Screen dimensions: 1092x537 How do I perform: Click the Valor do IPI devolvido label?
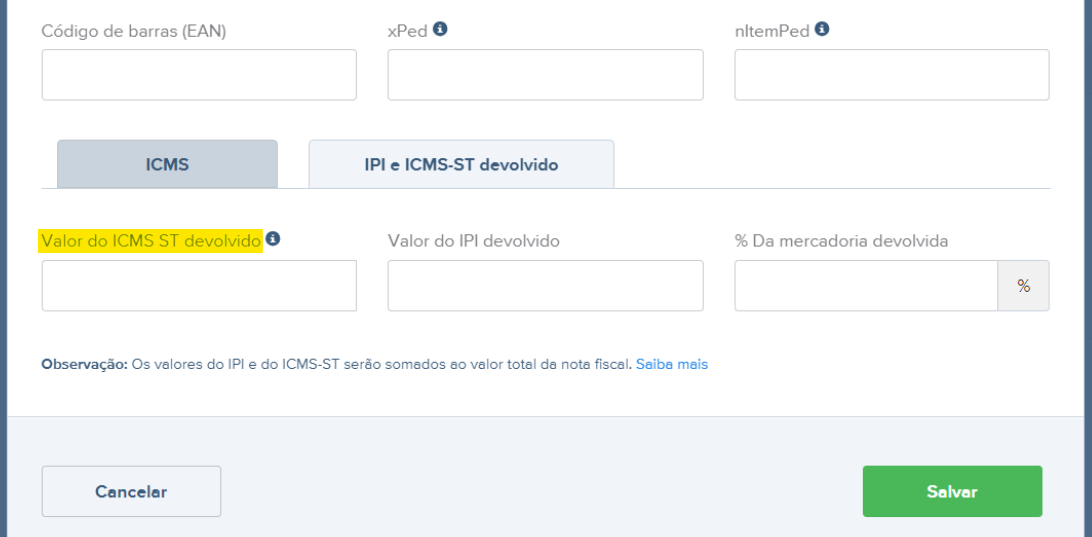(473, 241)
